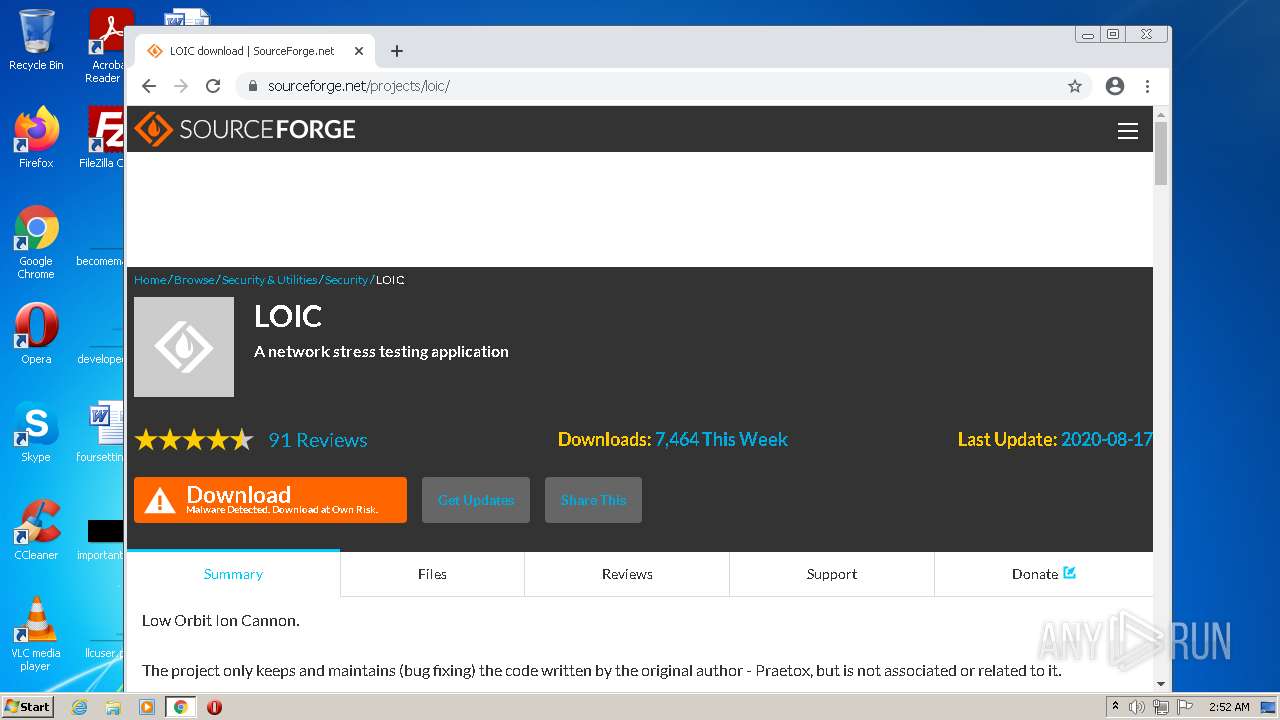1280x720 pixels.
Task: Click Last Update date 2020-08-17
Action: tap(1107, 440)
